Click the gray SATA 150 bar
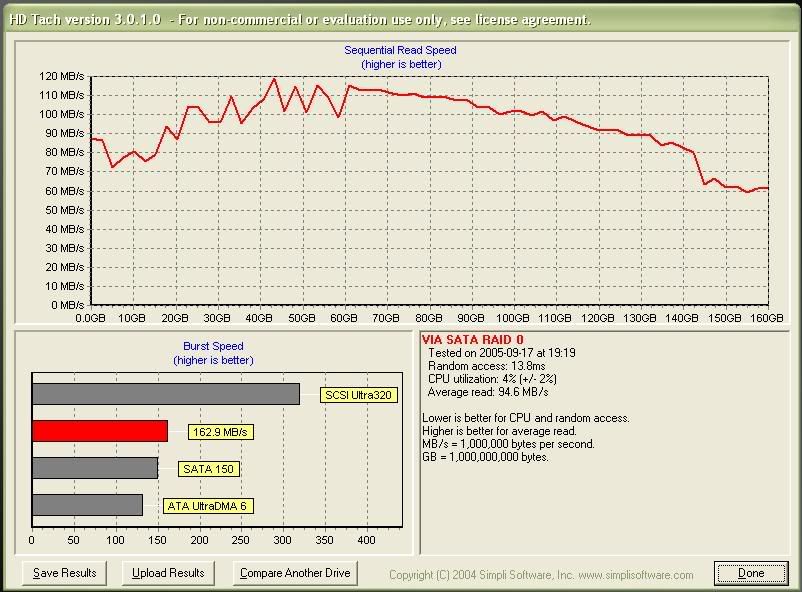Image resolution: width=802 pixels, height=592 pixels. click(94, 468)
